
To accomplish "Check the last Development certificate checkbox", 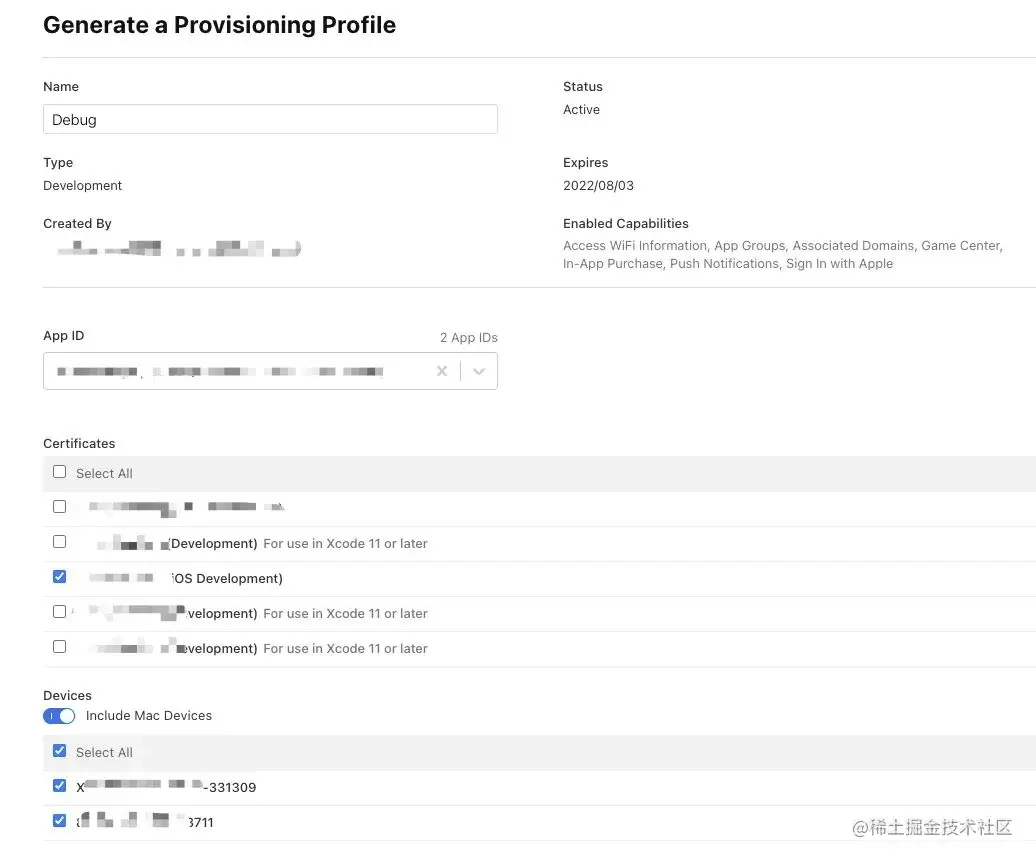I will click(59, 646).
